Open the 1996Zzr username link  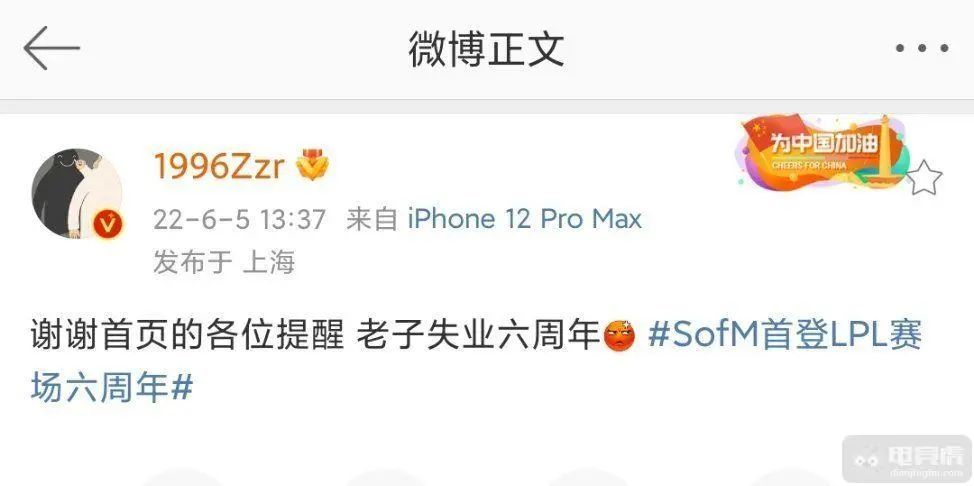pyautogui.click(x=219, y=166)
